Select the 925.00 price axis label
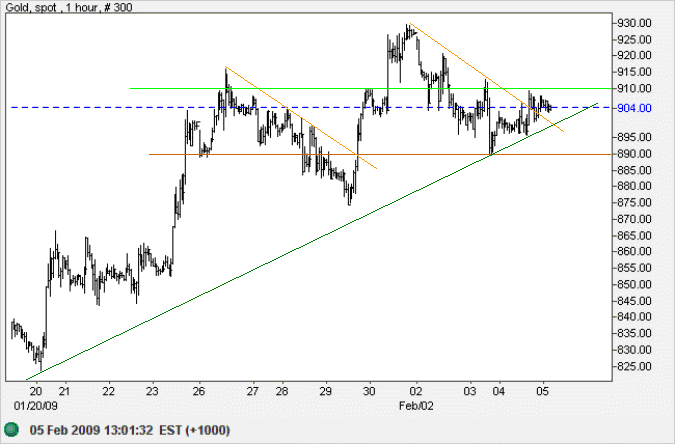 pyautogui.click(x=634, y=40)
